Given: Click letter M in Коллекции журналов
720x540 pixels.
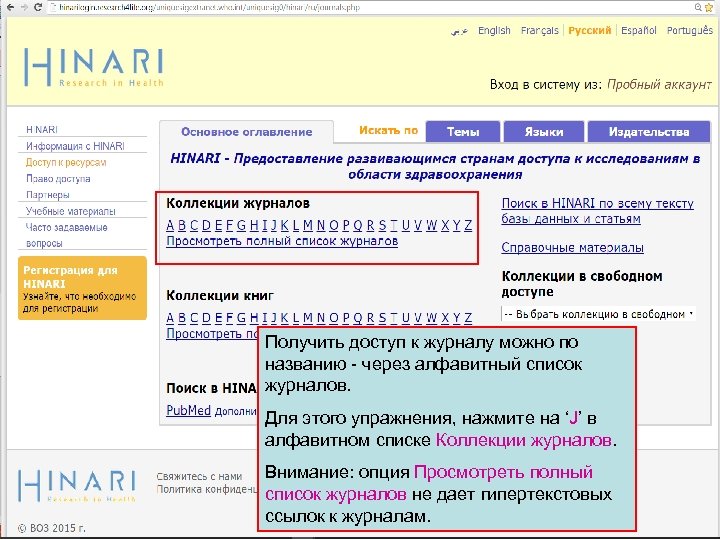Looking at the screenshot, I should tap(308, 225).
